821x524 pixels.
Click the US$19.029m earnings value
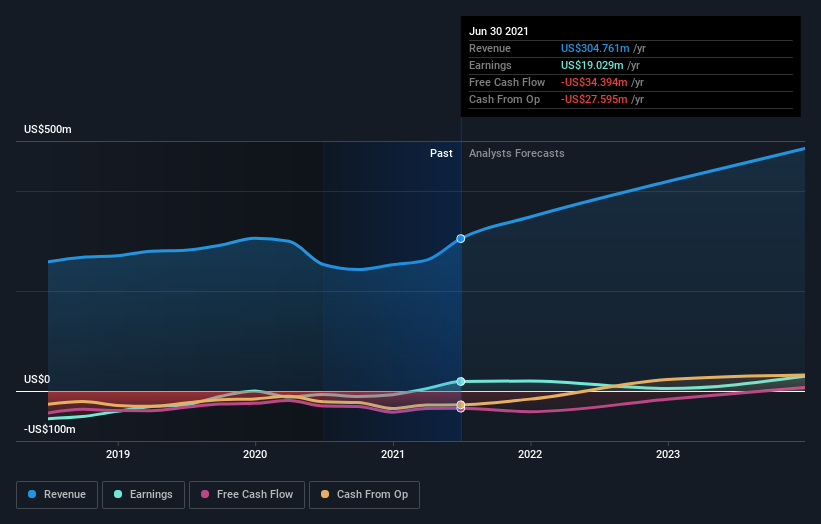[592, 65]
